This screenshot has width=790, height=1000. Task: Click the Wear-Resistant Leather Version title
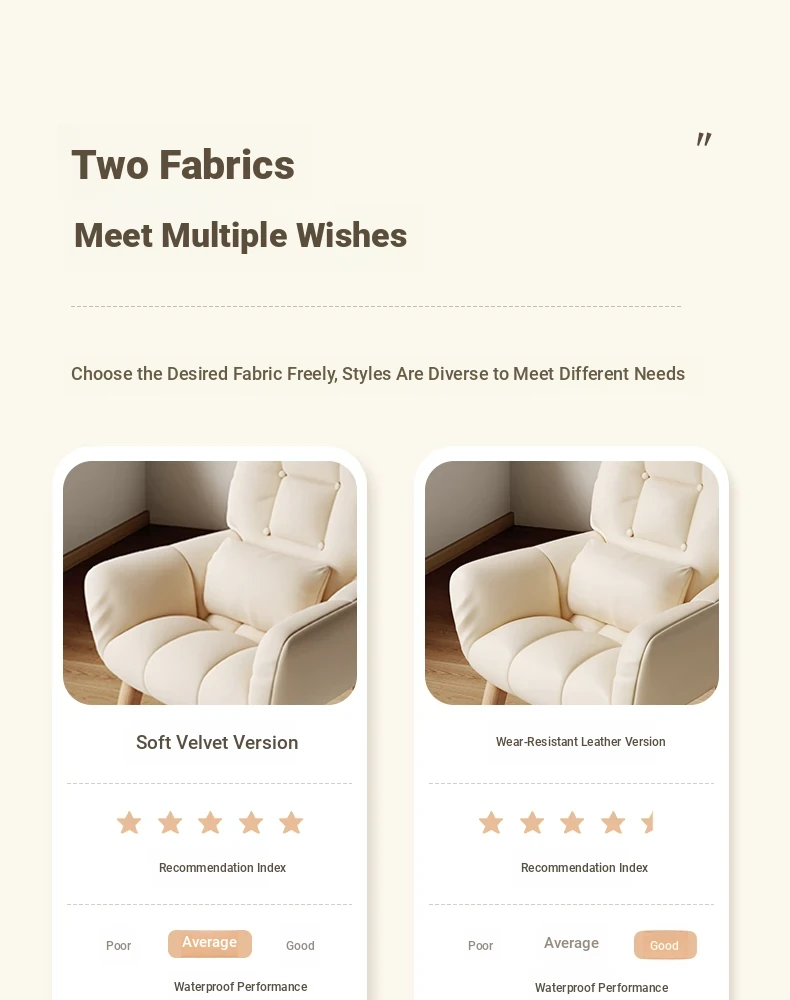click(x=581, y=742)
